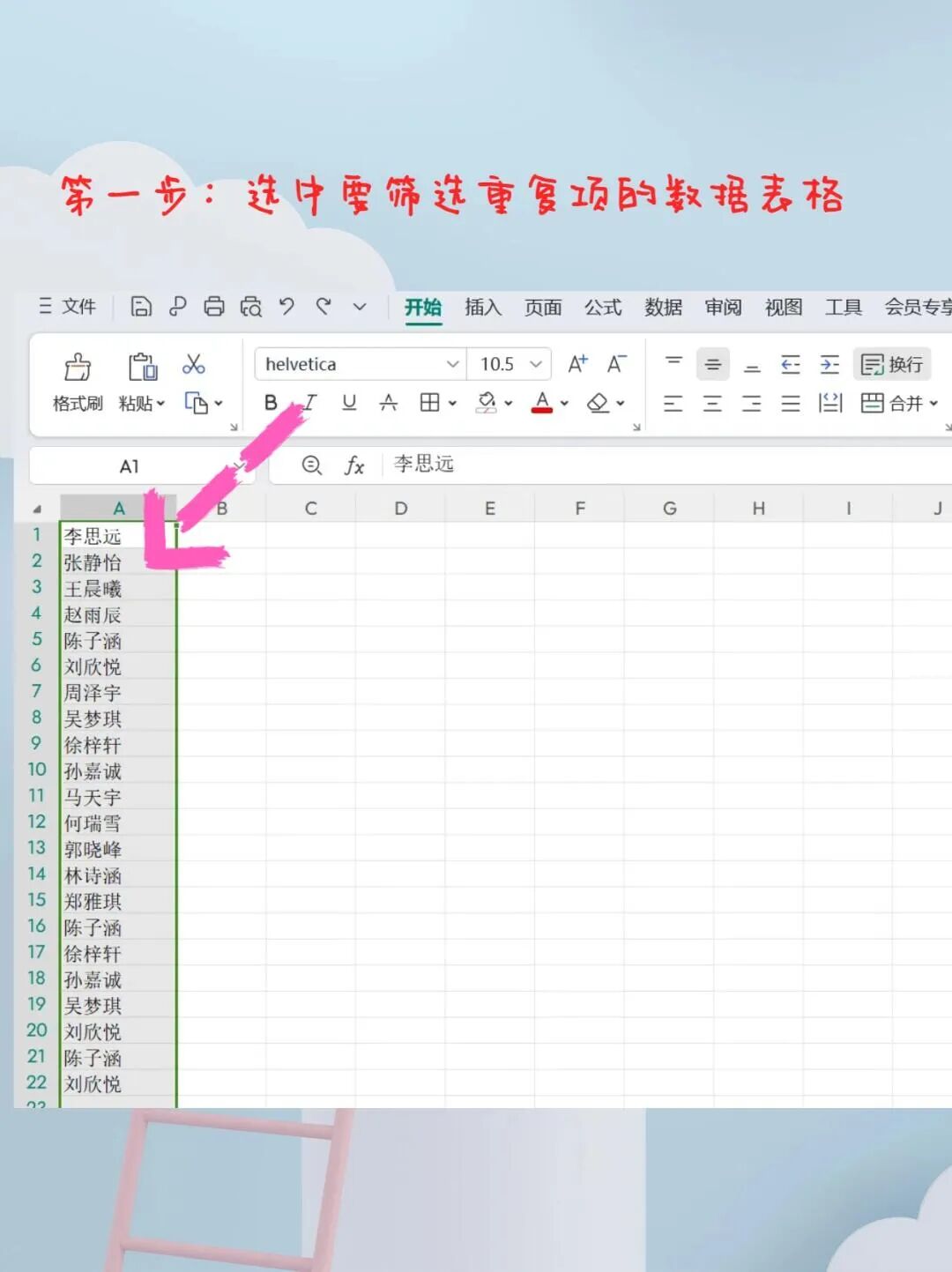Toggle Strikethrough formatting
Image resolution: width=952 pixels, height=1272 pixels.
(388, 403)
